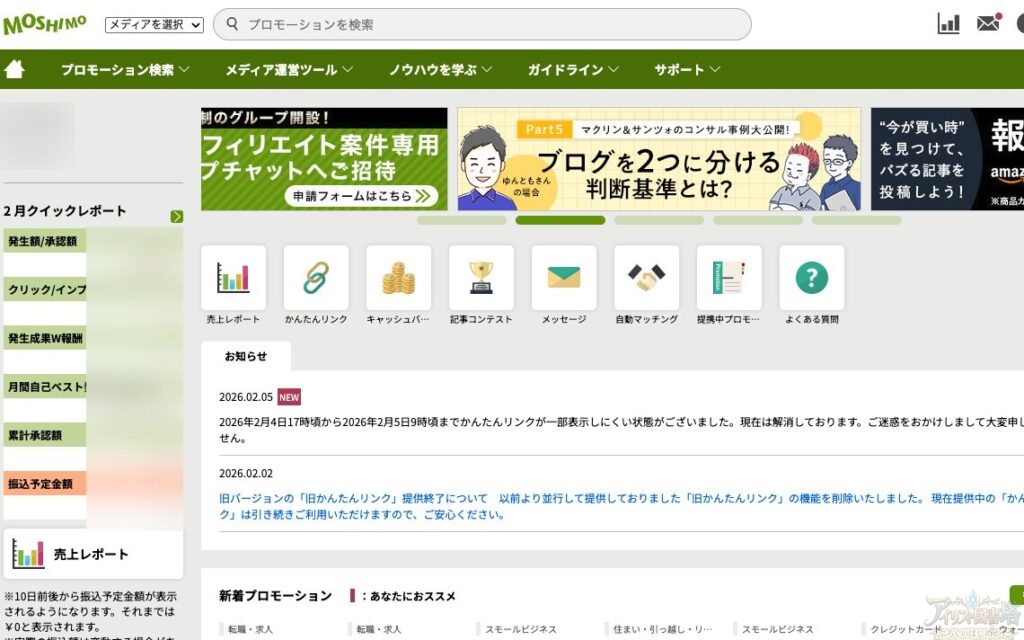Screen dimensions: 1024x640
Task: Click the home icon in navigation bar
Action: [x=15, y=70]
